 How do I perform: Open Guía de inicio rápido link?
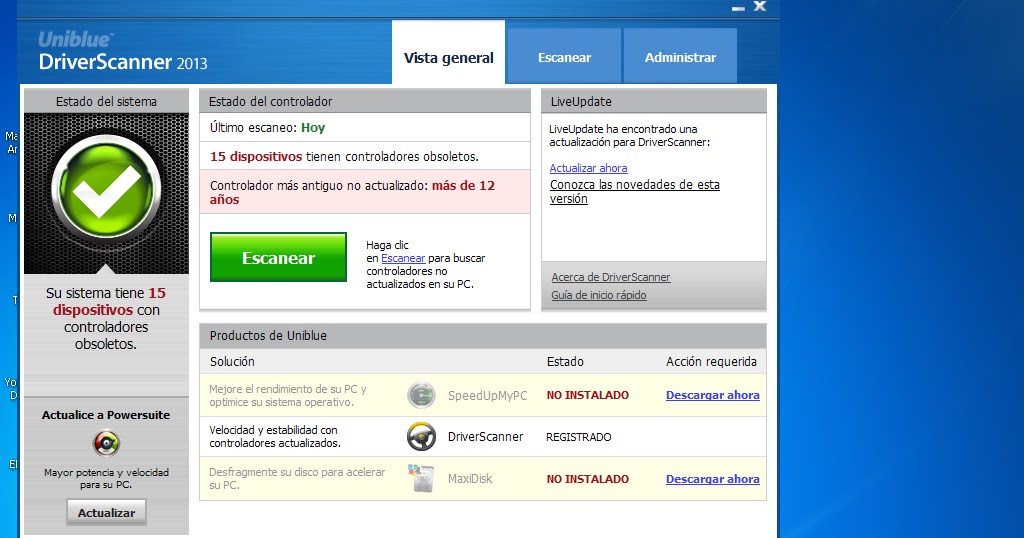pyautogui.click(x=599, y=295)
